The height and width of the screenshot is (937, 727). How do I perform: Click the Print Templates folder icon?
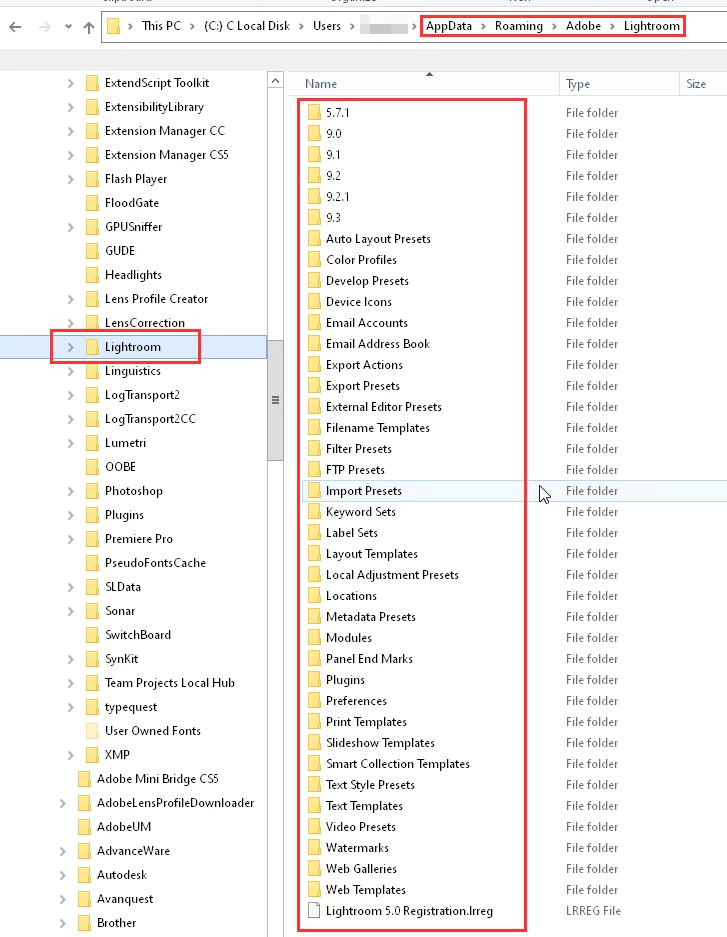pyautogui.click(x=314, y=721)
